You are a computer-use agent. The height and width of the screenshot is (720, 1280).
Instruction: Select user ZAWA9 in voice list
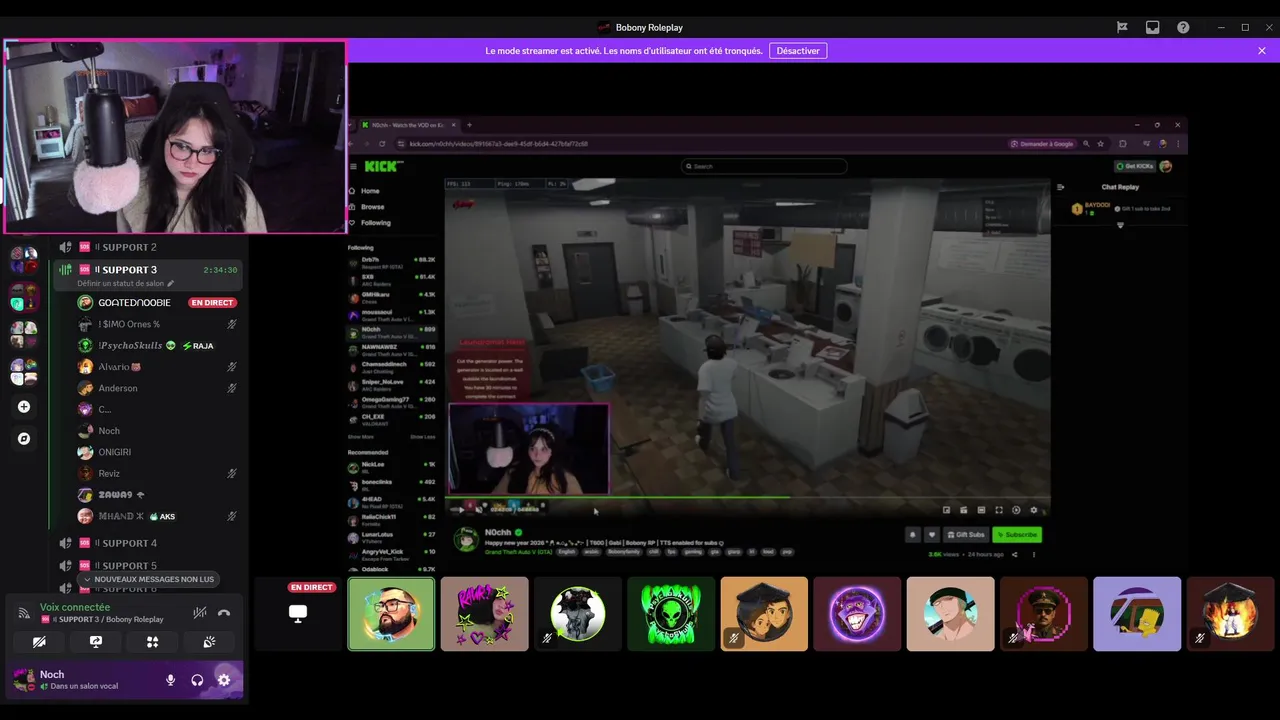click(x=158, y=495)
